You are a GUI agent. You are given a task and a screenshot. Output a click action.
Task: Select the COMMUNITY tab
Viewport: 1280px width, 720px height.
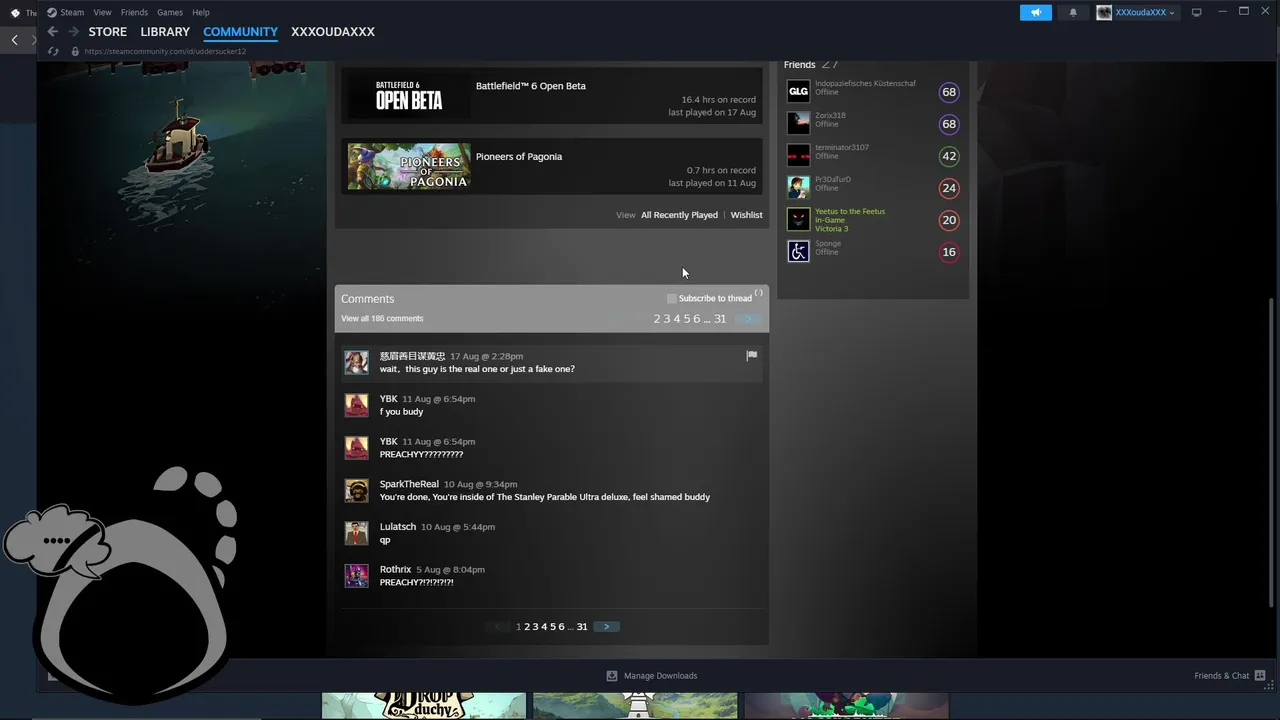click(240, 32)
